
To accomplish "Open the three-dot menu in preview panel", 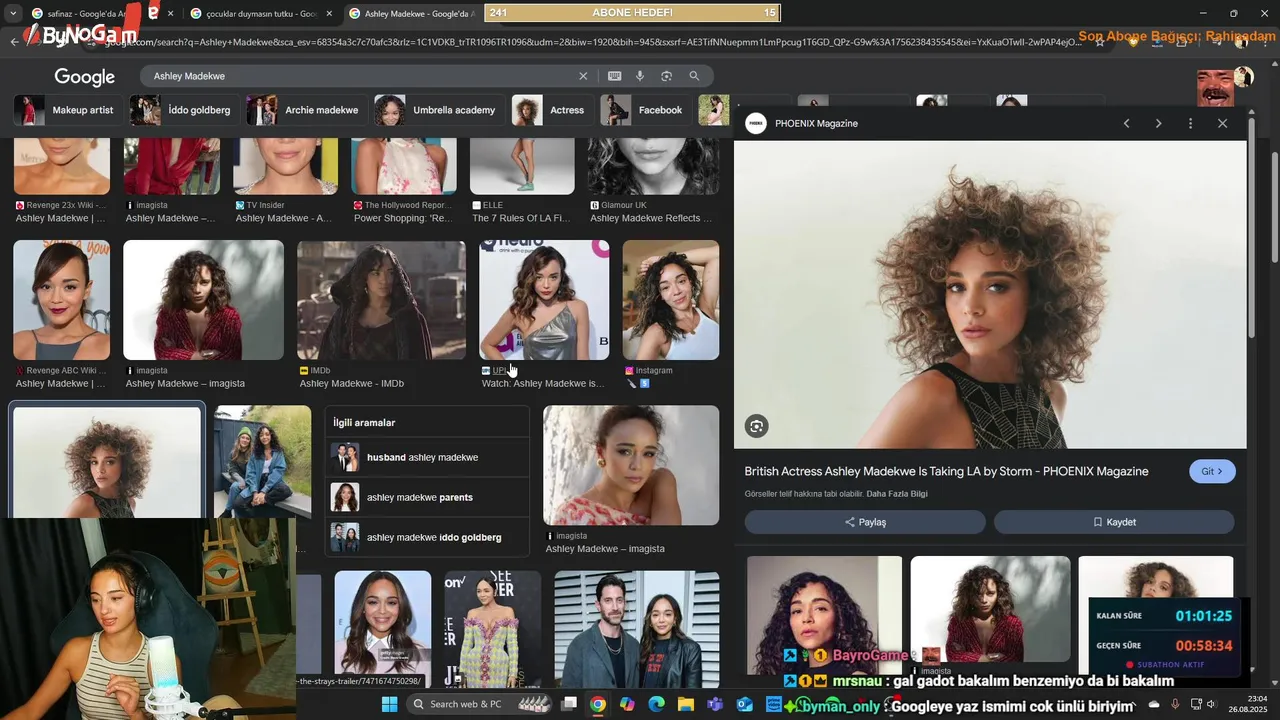I will click(x=1190, y=123).
